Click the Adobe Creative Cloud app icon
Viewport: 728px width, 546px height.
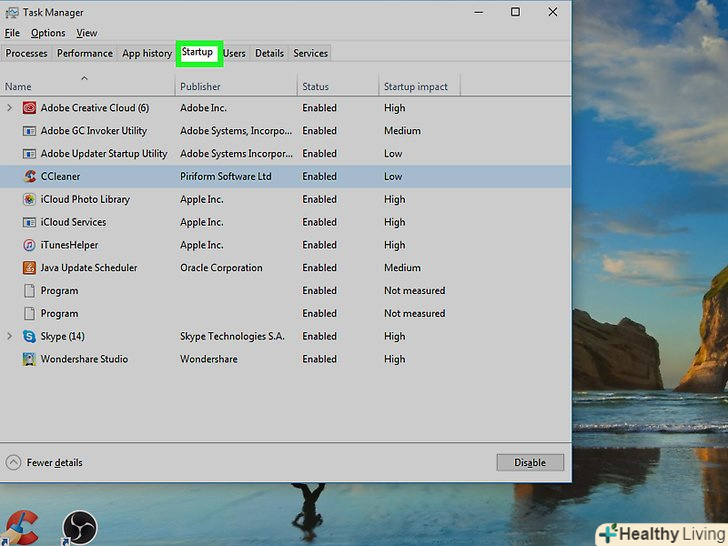point(29,108)
